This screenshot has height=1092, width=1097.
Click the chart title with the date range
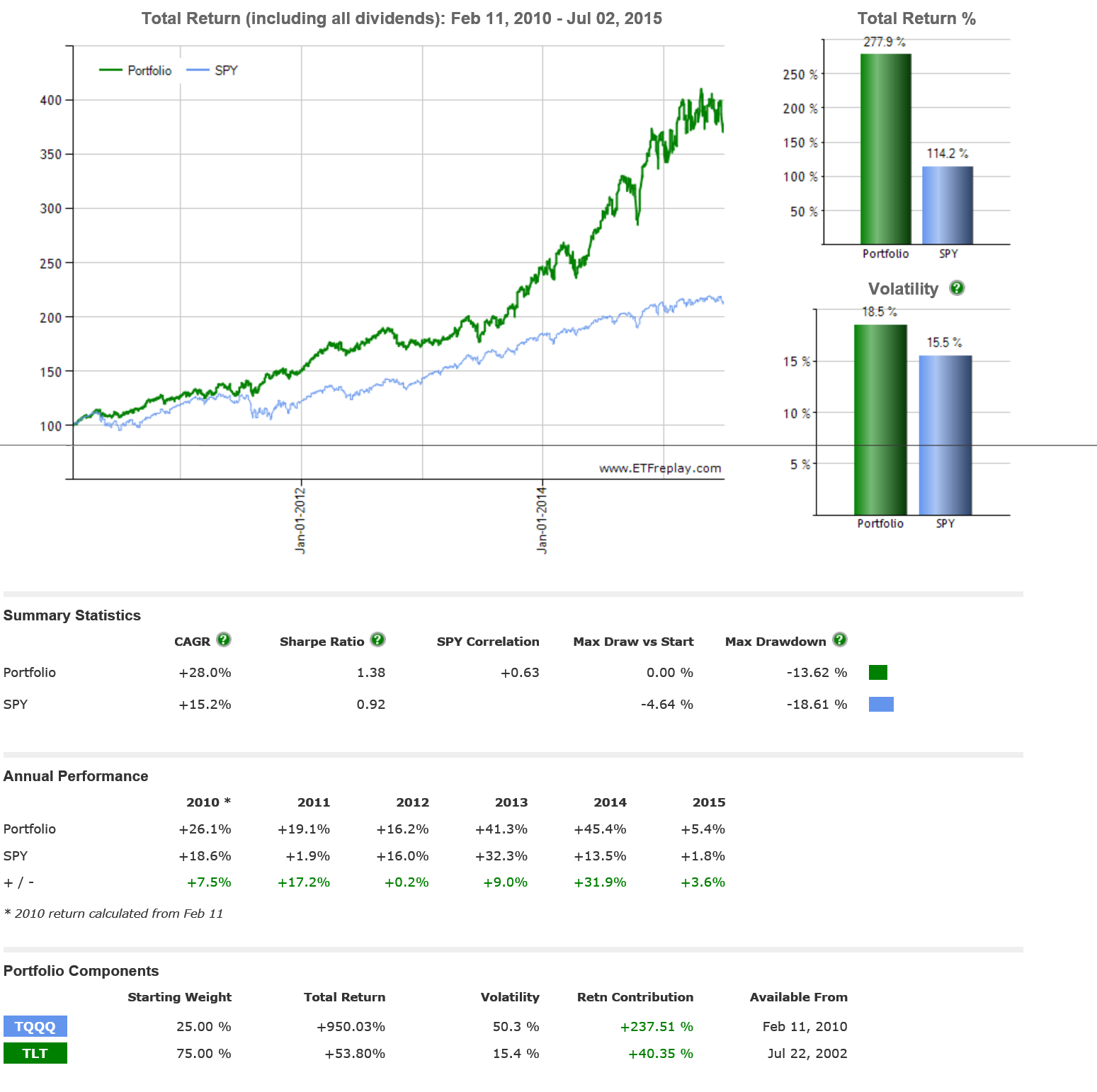coord(402,18)
